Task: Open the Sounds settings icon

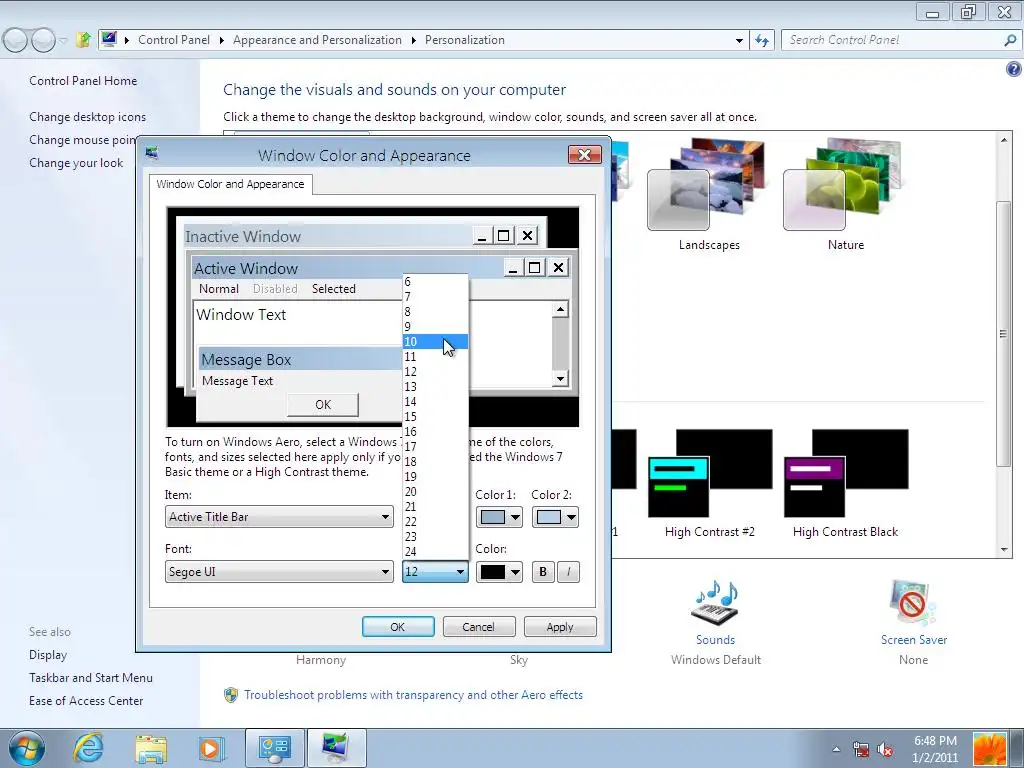Action: point(715,602)
